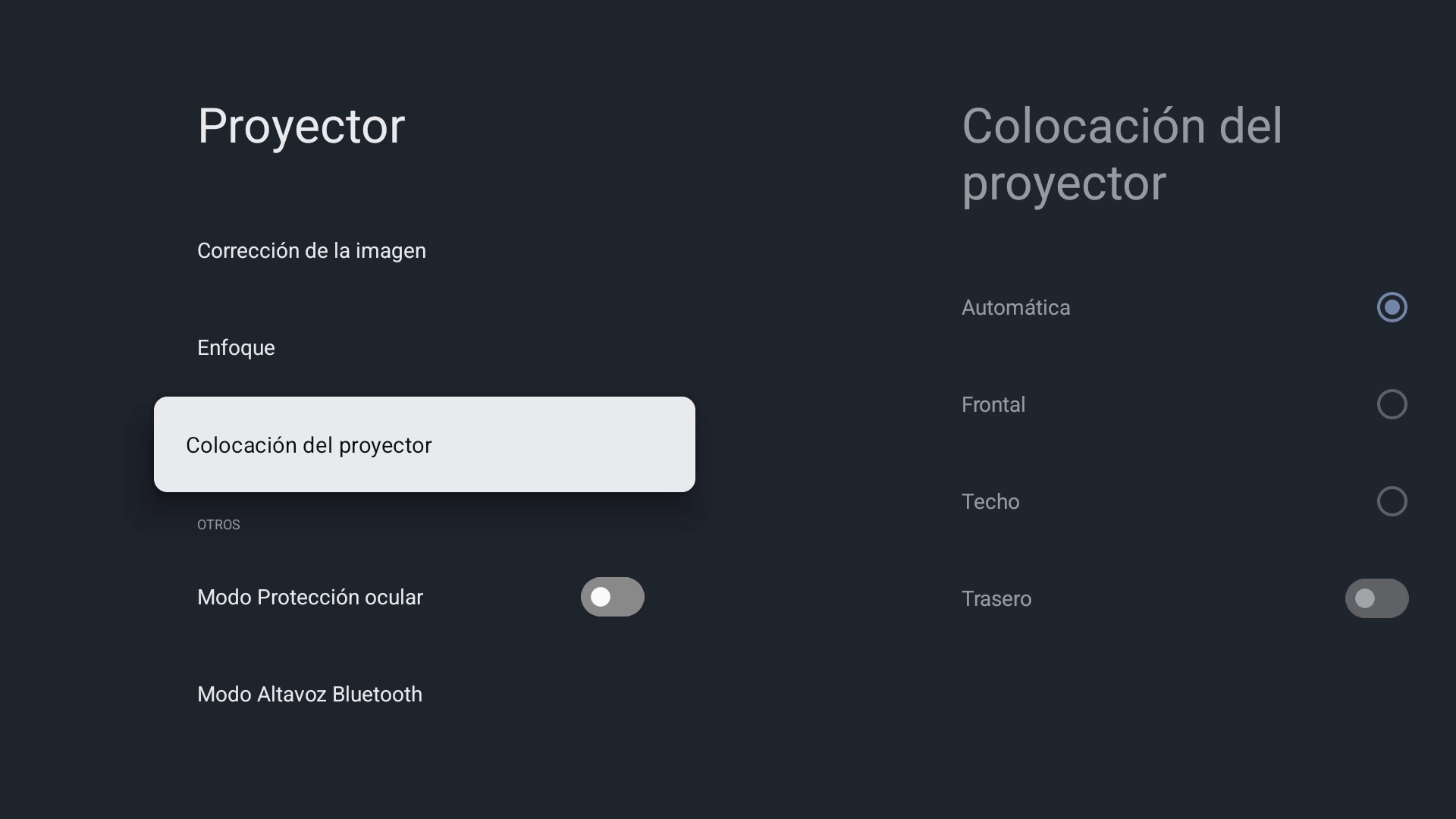Viewport: 1456px width, 819px height.
Task: Click the OTROS section header
Action: pyautogui.click(x=218, y=525)
